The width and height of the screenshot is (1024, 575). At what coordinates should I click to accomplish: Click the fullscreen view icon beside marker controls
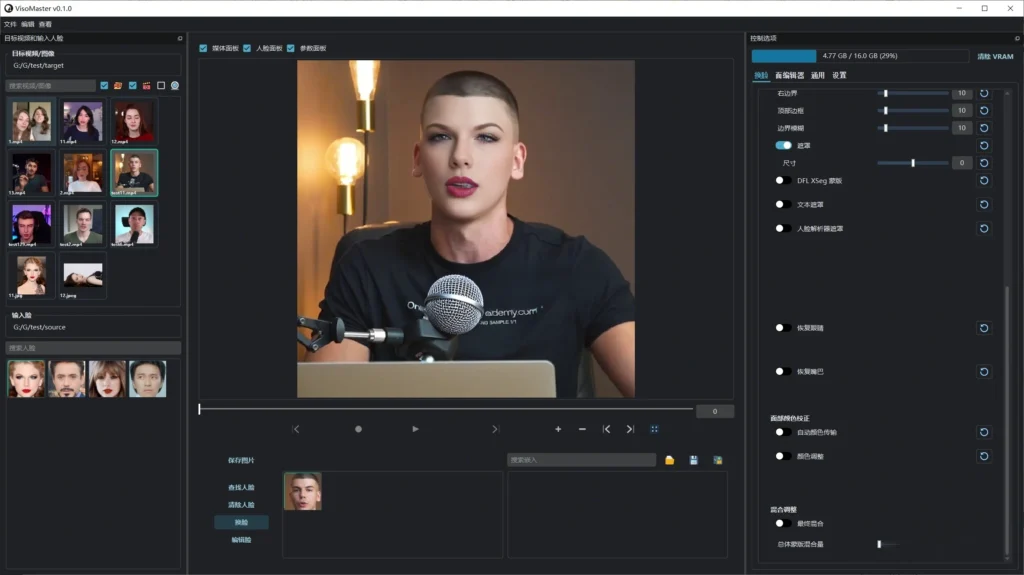point(655,429)
